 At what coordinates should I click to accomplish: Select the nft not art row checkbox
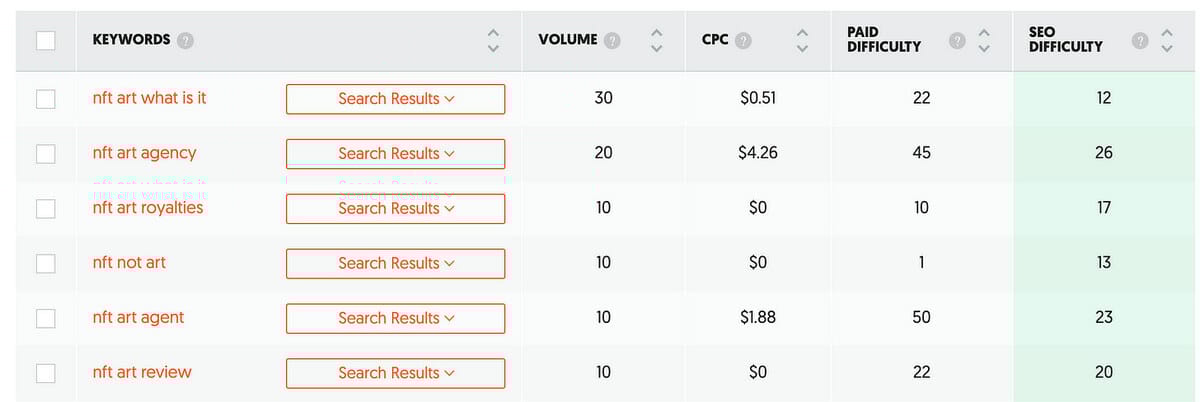point(46,263)
